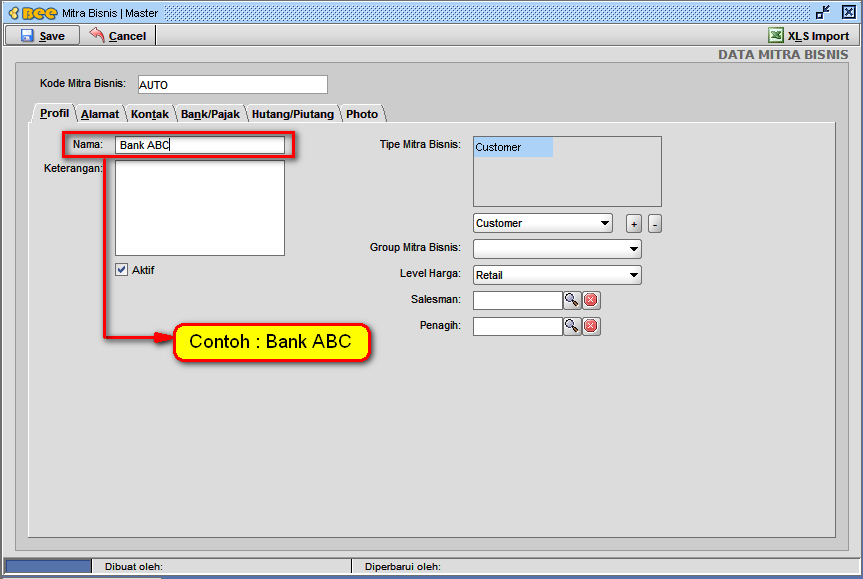Clear Penagih field with red icon
Viewport: 863px width, 579px height.
[591, 326]
